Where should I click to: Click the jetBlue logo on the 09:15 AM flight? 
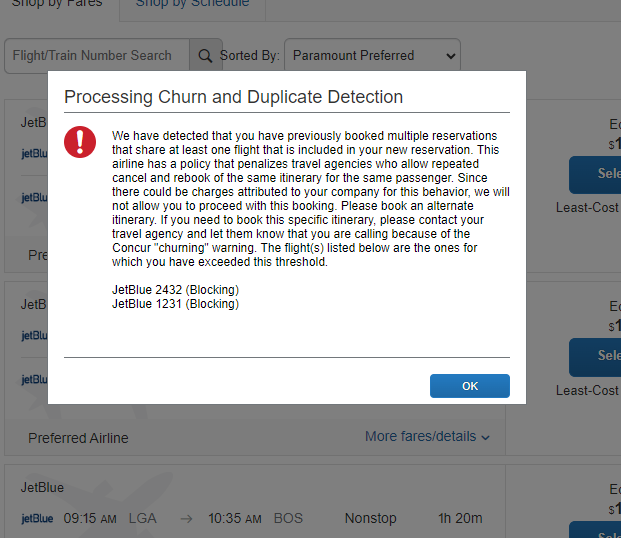point(37,518)
